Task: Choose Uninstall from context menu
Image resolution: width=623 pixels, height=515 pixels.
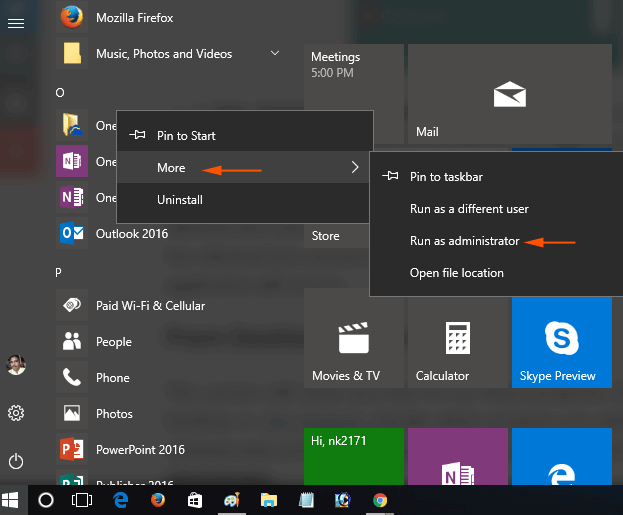Action: pos(245,199)
